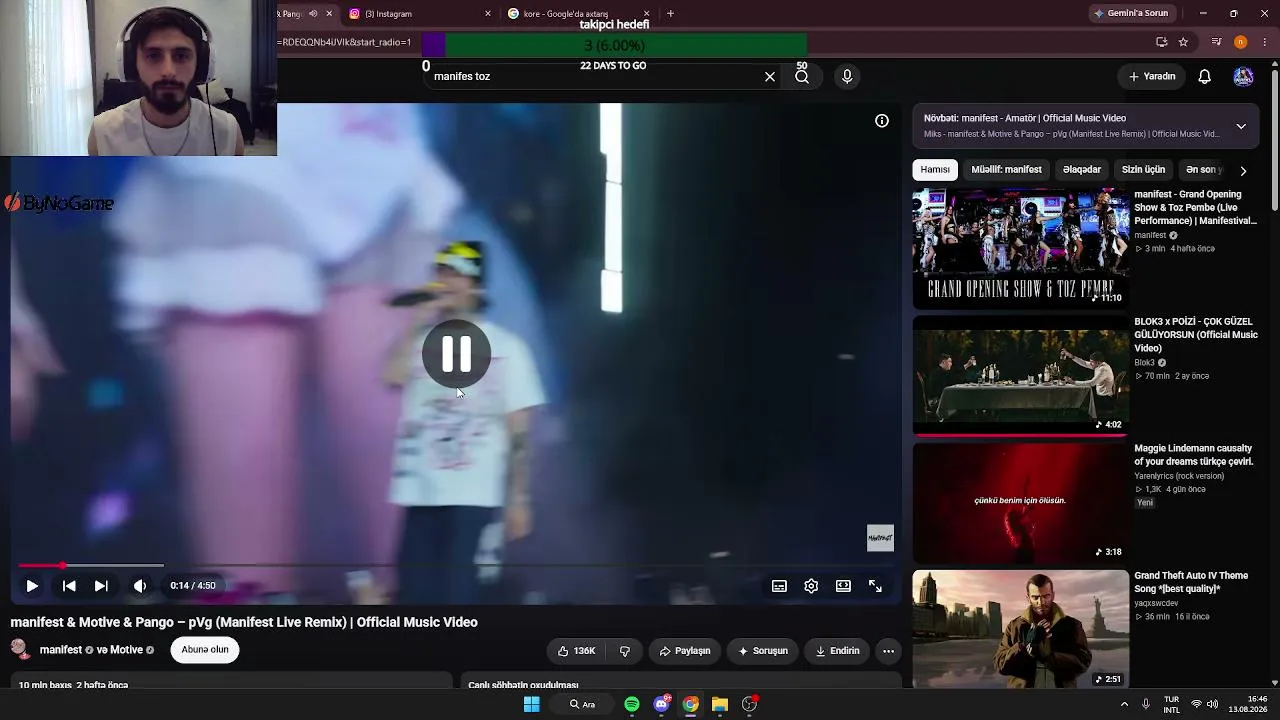The width and height of the screenshot is (1280, 720).
Task: Open the Chrome profile avatar
Action: tap(1240, 42)
